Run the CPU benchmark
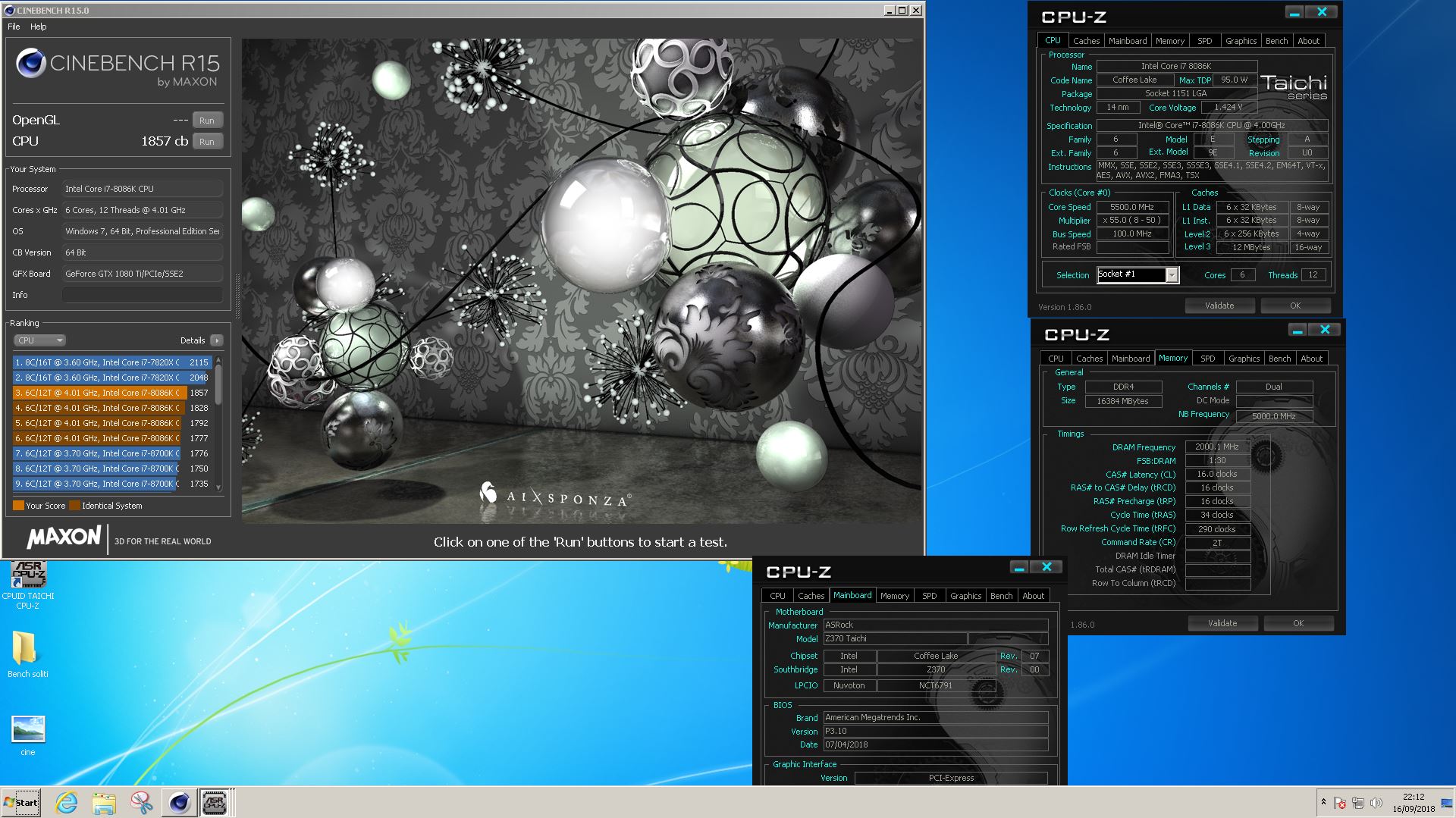 (x=207, y=142)
